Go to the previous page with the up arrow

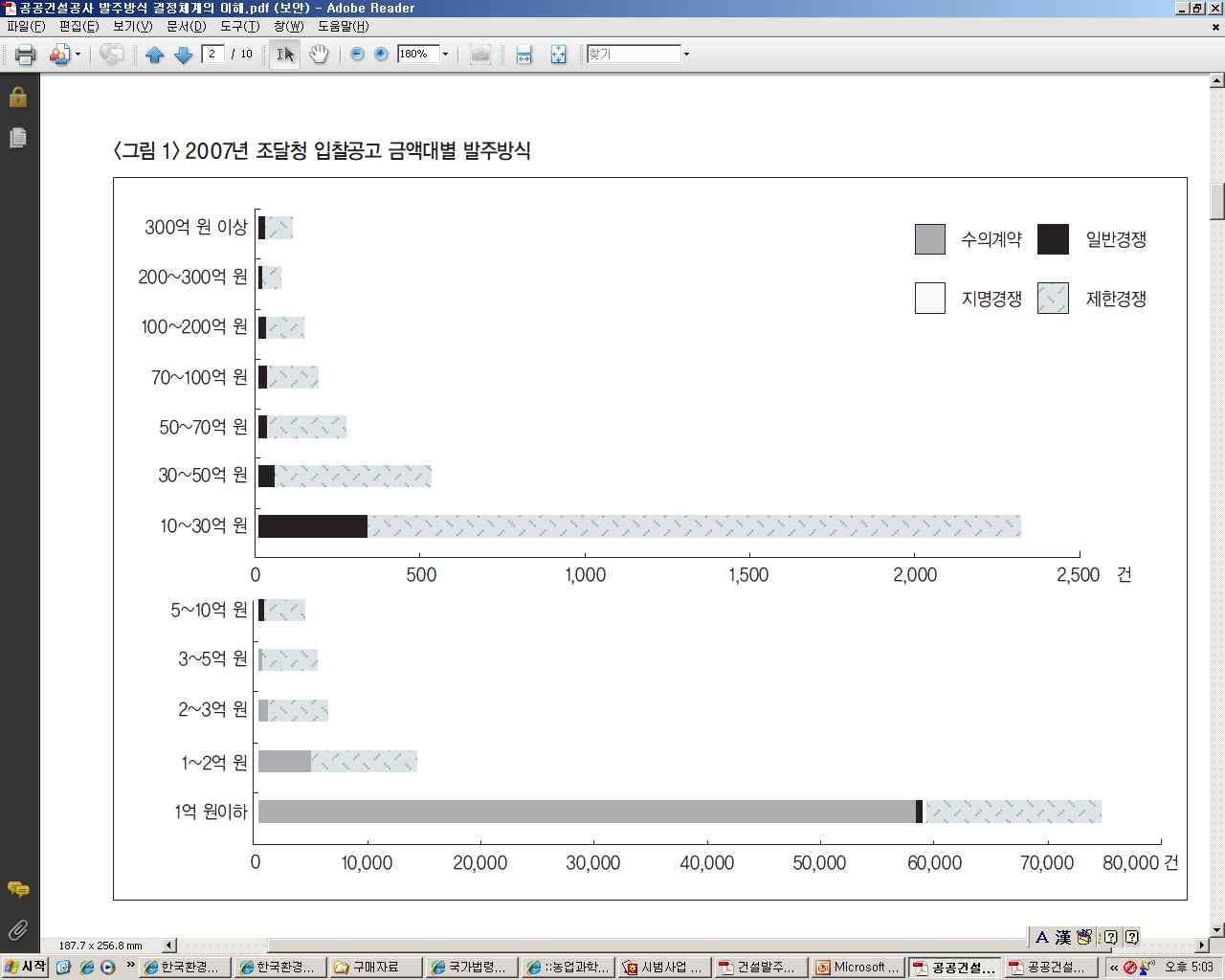(x=155, y=55)
